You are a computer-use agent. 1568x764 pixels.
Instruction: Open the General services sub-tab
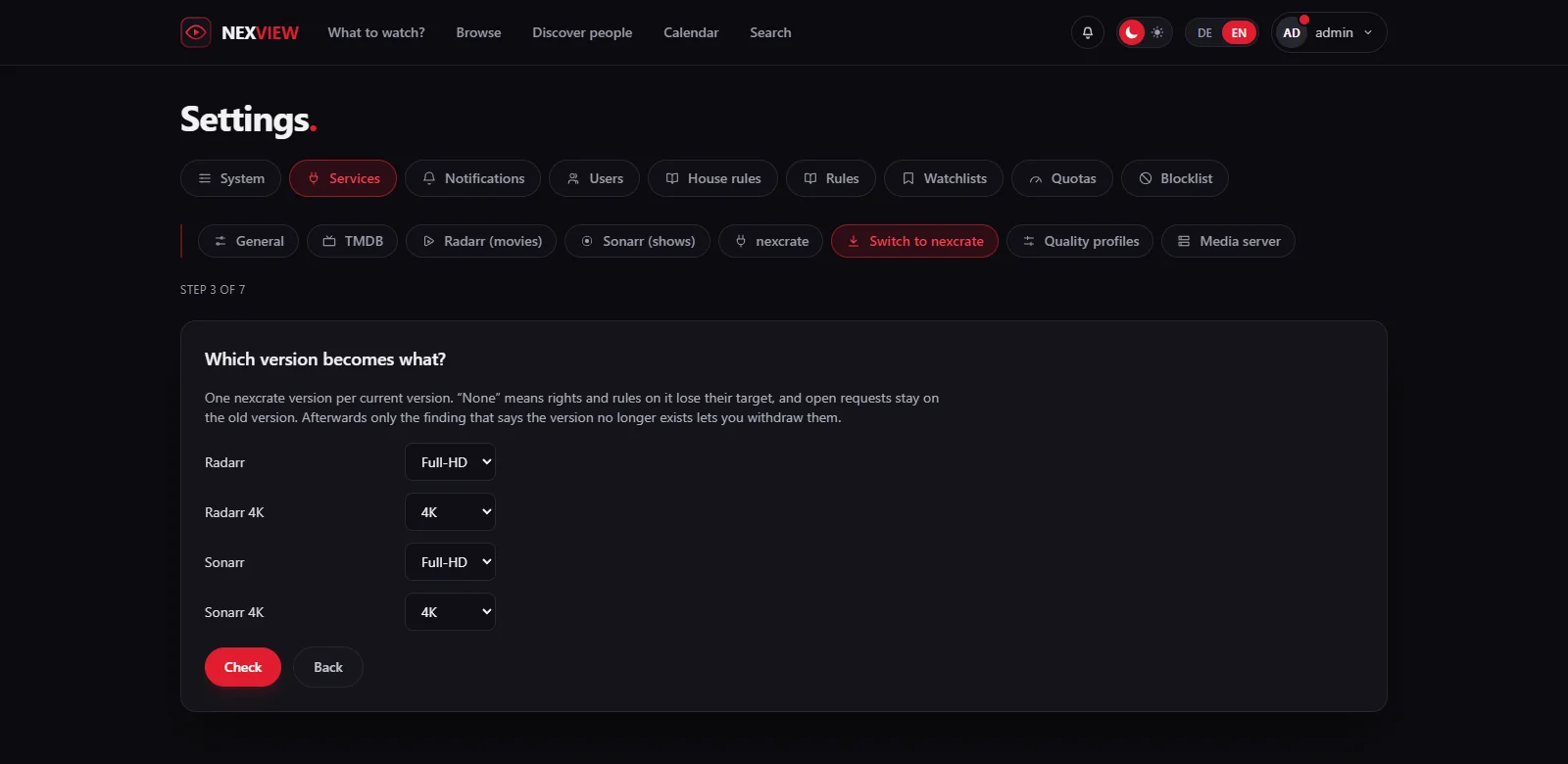tap(248, 241)
